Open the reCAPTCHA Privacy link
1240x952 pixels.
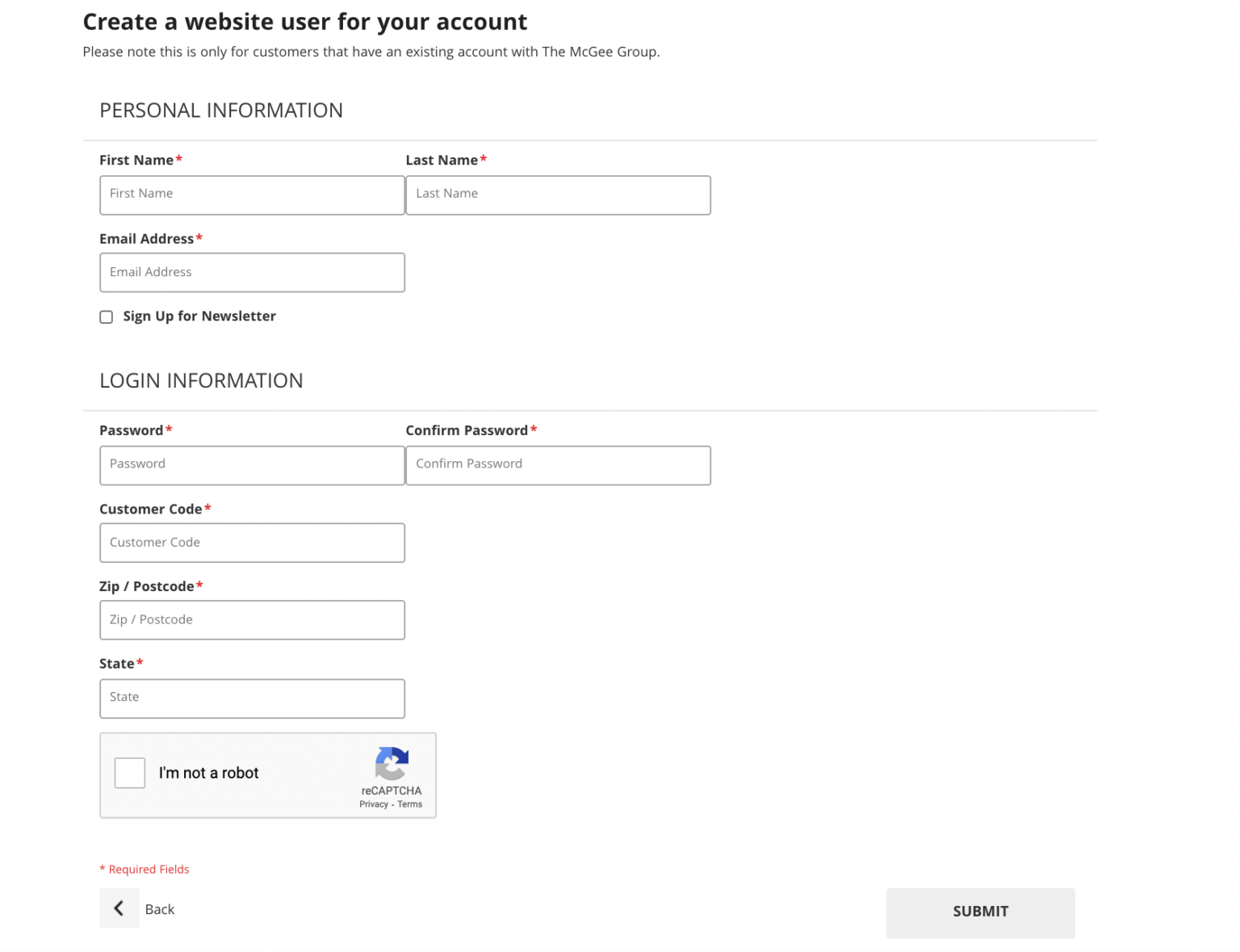pyautogui.click(x=374, y=803)
